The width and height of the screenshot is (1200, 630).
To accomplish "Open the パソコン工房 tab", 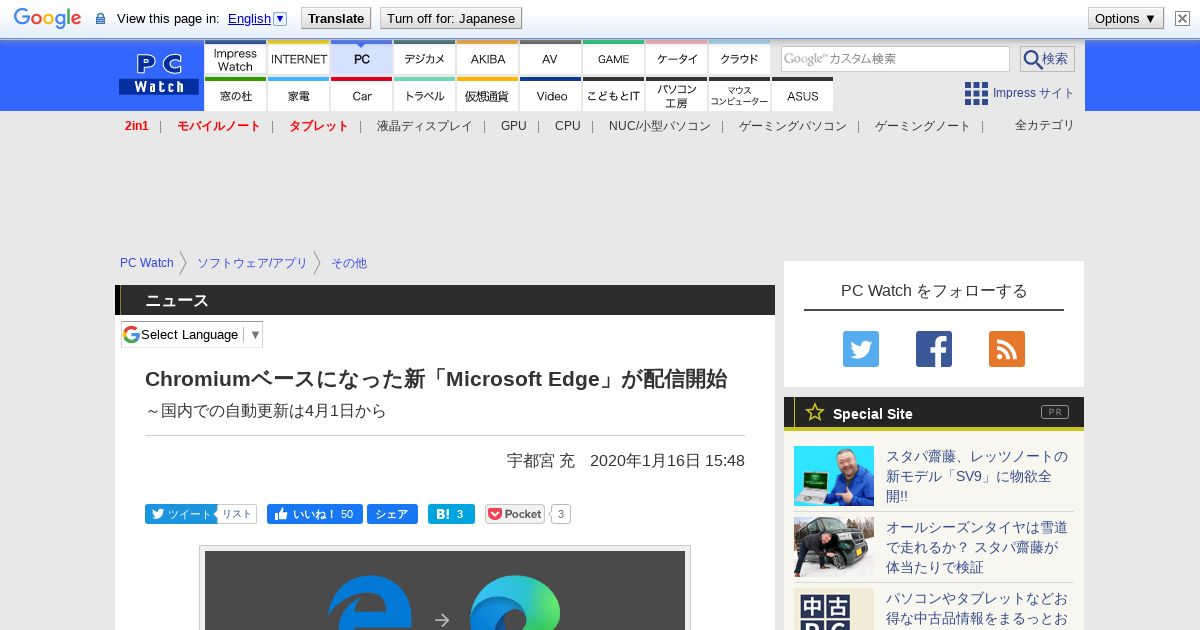I will coord(676,95).
